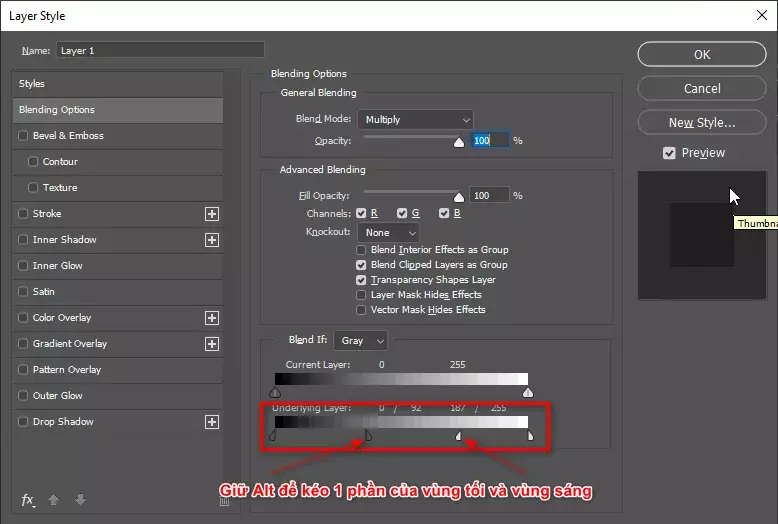This screenshot has width=778, height=524.
Task: Toggle Drop Shadow checkbox
Action: (x=23, y=421)
